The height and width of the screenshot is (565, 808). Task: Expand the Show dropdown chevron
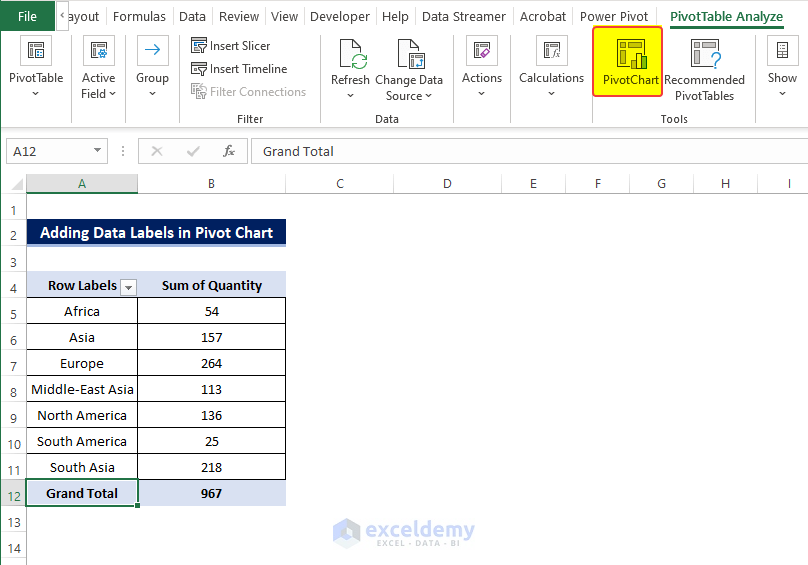[782, 94]
